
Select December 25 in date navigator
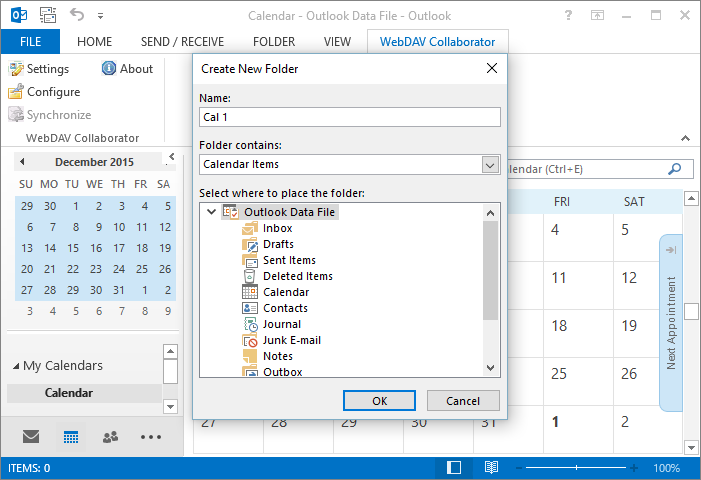[x=142, y=269]
